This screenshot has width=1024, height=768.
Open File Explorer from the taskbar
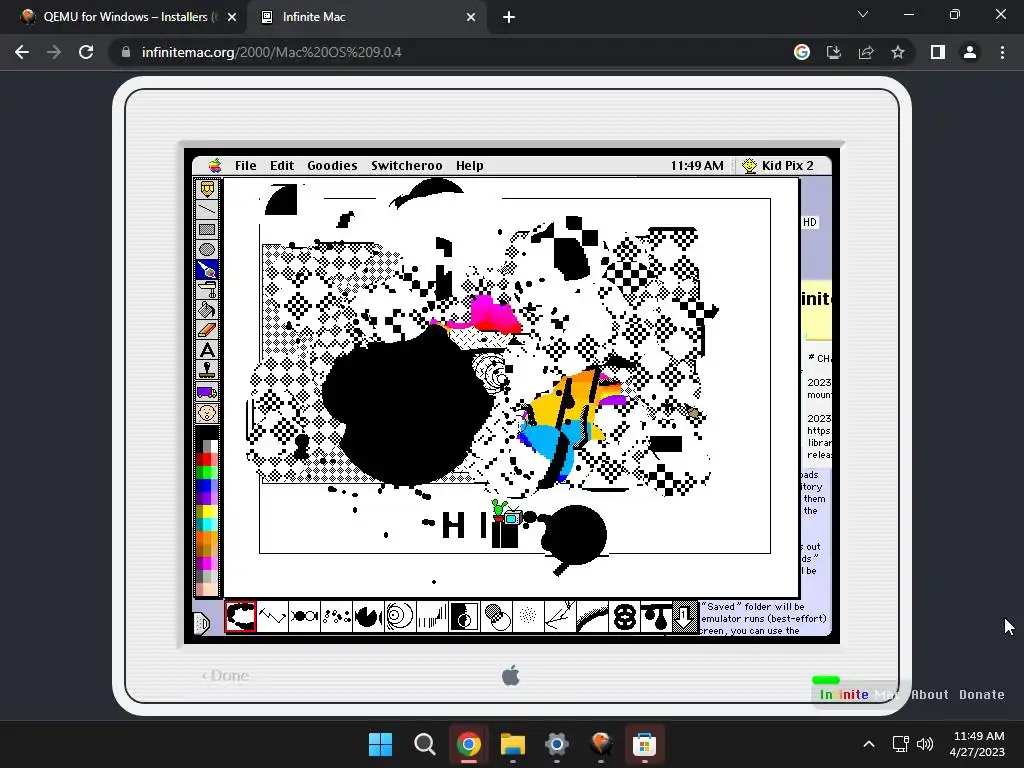pyautogui.click(x=513, y=744)
